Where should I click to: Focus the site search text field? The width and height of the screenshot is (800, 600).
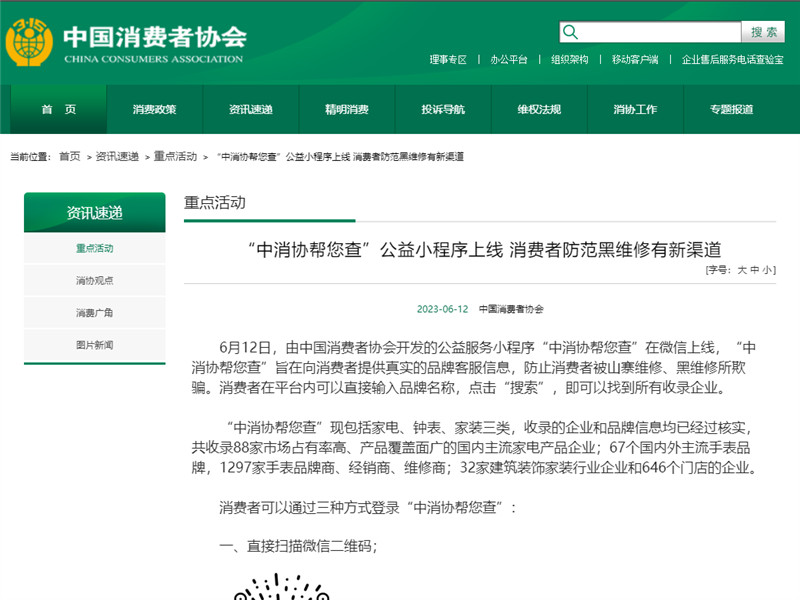click(651, 32)
